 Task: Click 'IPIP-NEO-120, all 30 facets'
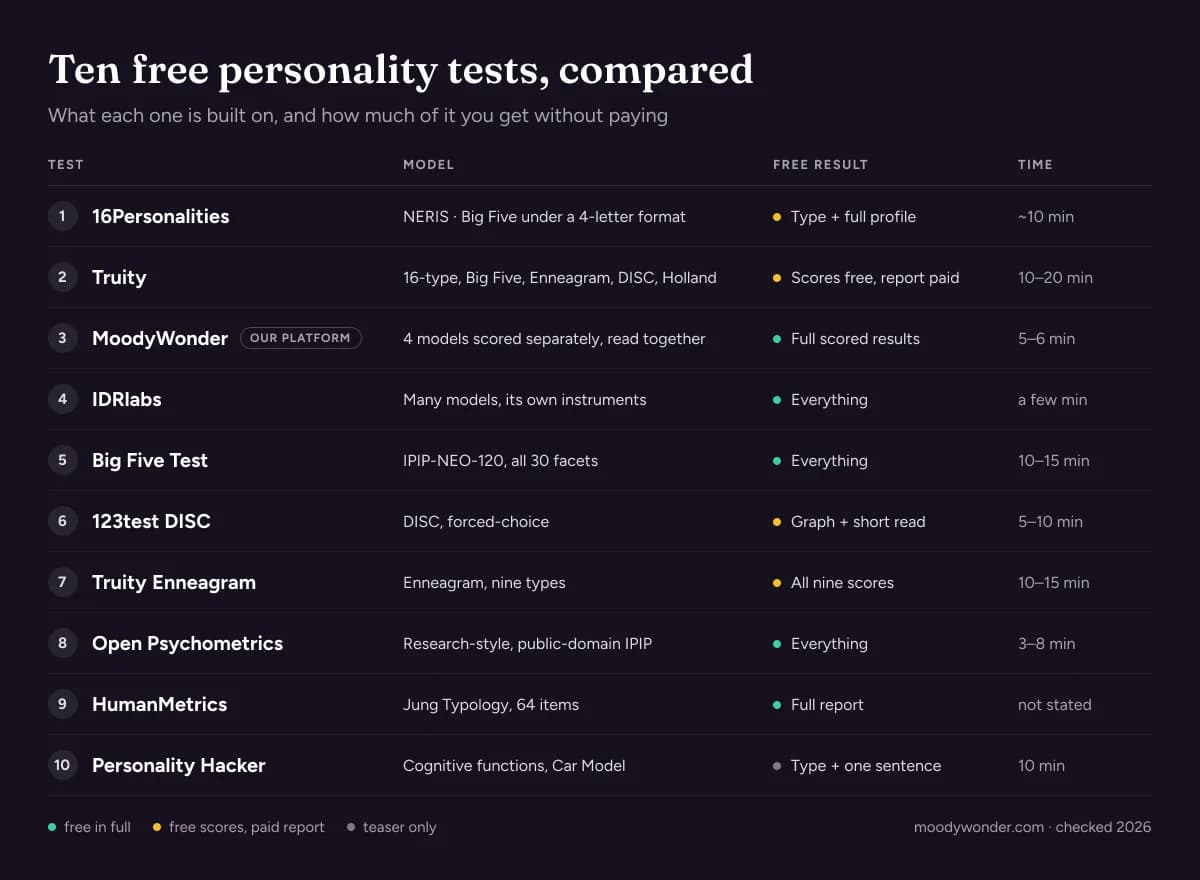coord(500,460)
